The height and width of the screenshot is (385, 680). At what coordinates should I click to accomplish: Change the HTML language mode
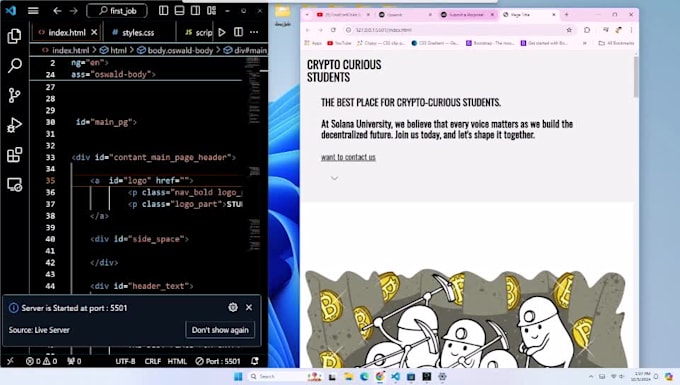pos(177,361)
